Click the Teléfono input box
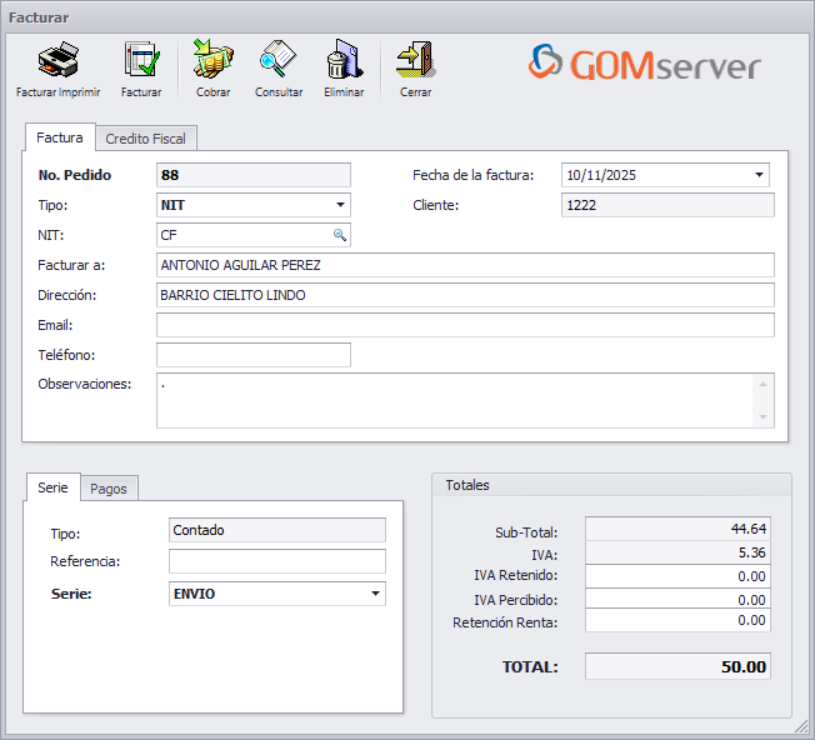The width and height of the screenshot is (815, 740). (x=252, y=355)
